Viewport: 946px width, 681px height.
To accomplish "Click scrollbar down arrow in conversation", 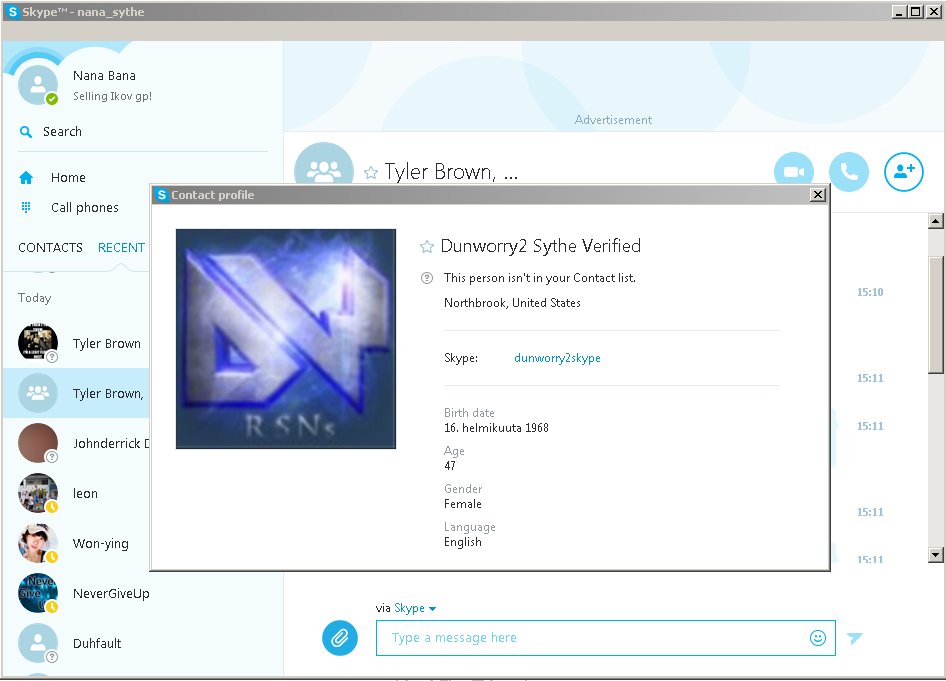I will tap(935, 554).
